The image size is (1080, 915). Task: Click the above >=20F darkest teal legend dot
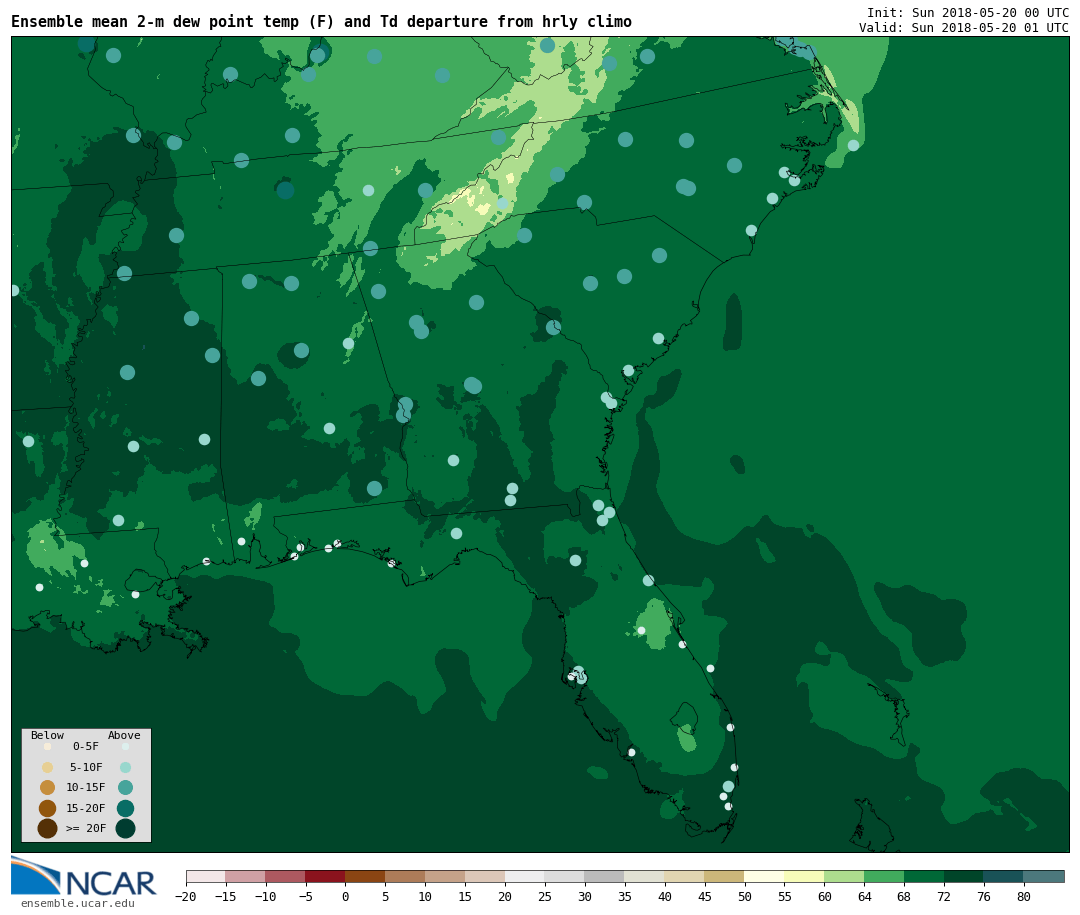pos(125,828)
